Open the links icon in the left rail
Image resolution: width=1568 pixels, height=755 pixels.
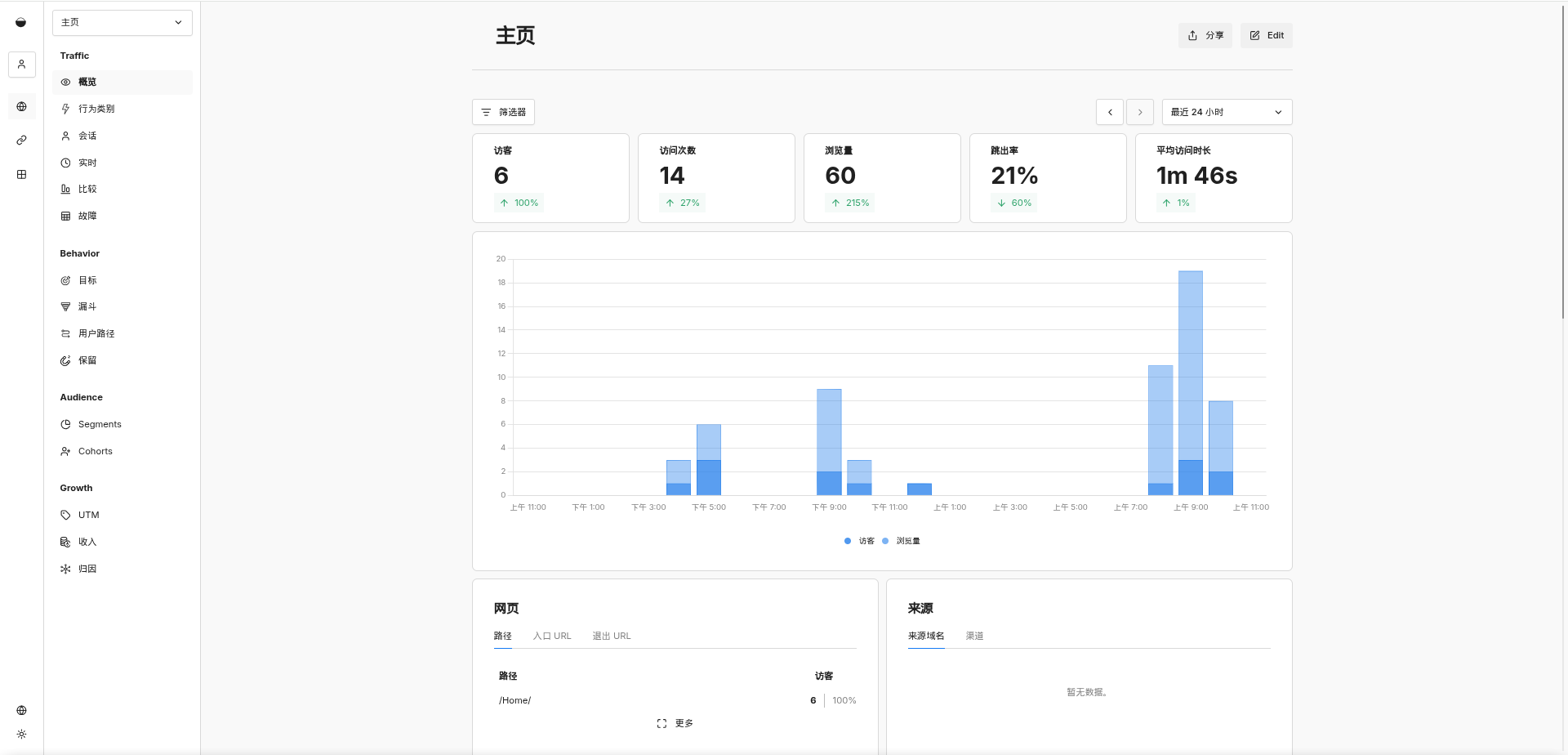21,140
